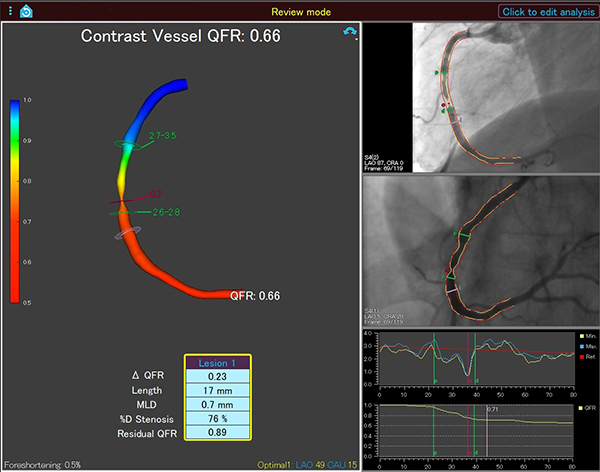Open the kebab menu next to the logo
The image size is (600, 472).
pos(8,11)
